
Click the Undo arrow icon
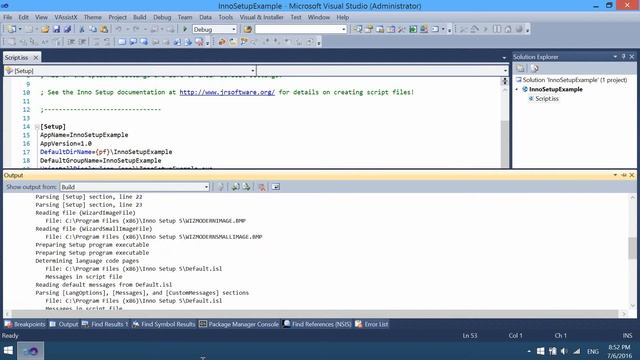click(x=118, y=29)
